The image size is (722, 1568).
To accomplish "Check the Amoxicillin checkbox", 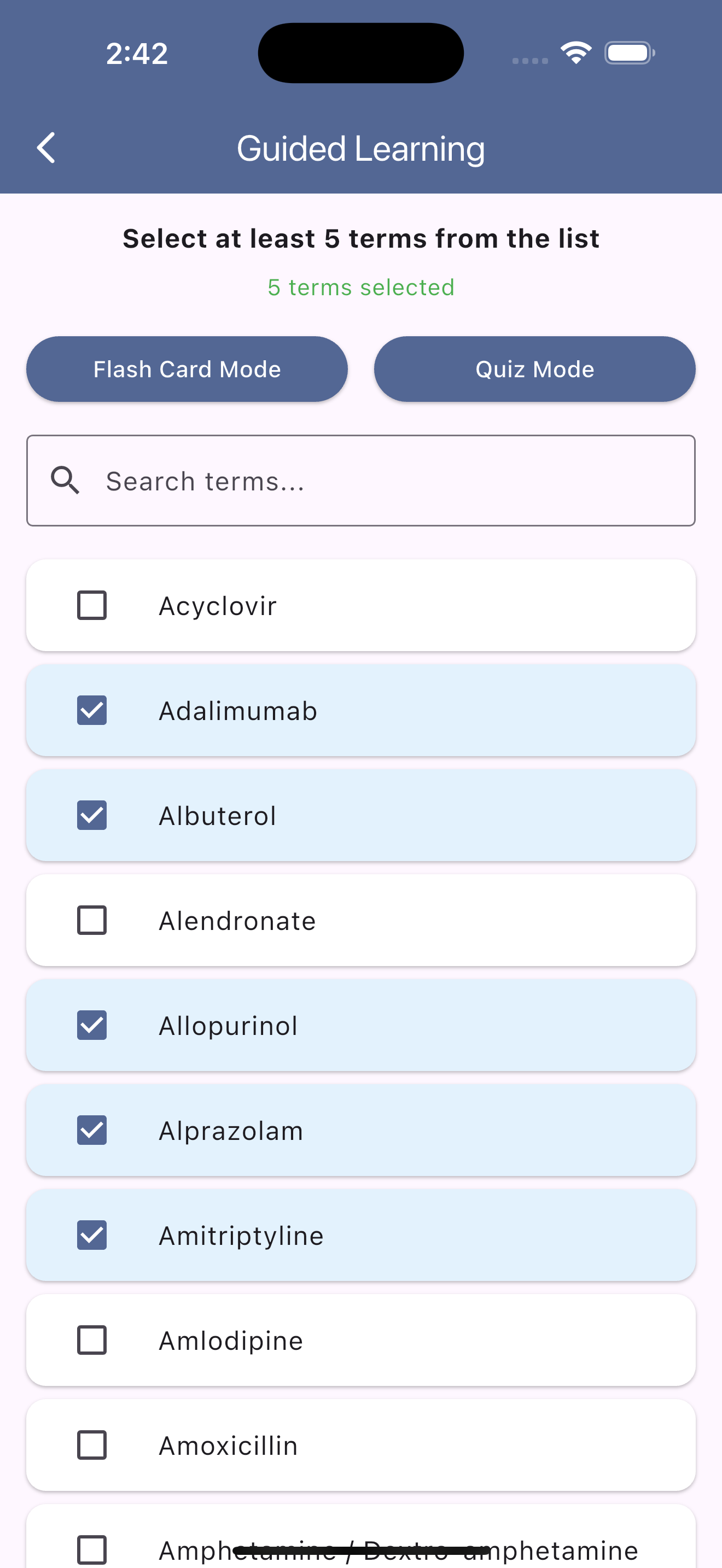I will pyautogui.click(x=92, y=1445).
